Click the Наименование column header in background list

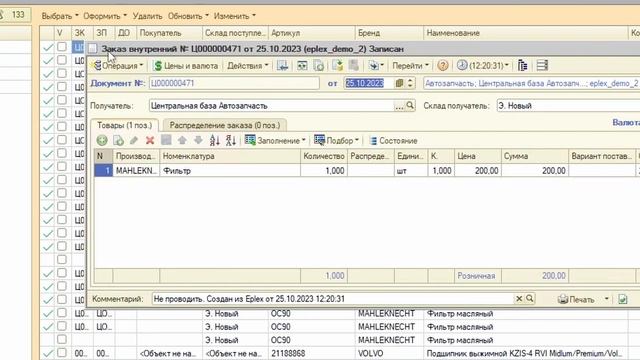(526, 33)
